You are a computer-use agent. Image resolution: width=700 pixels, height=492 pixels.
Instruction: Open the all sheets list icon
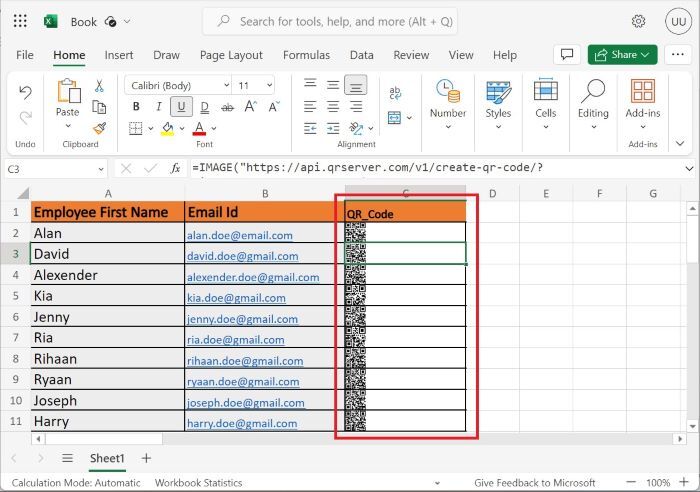(x=67, y=458)
